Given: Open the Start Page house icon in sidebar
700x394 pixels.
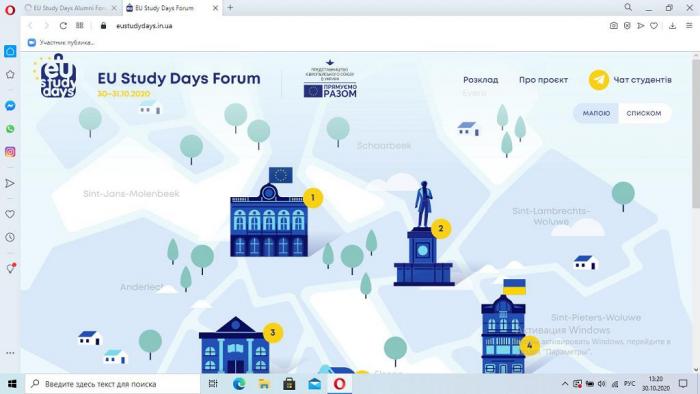Looking at the screenshot, I should (x=10, y=51).
